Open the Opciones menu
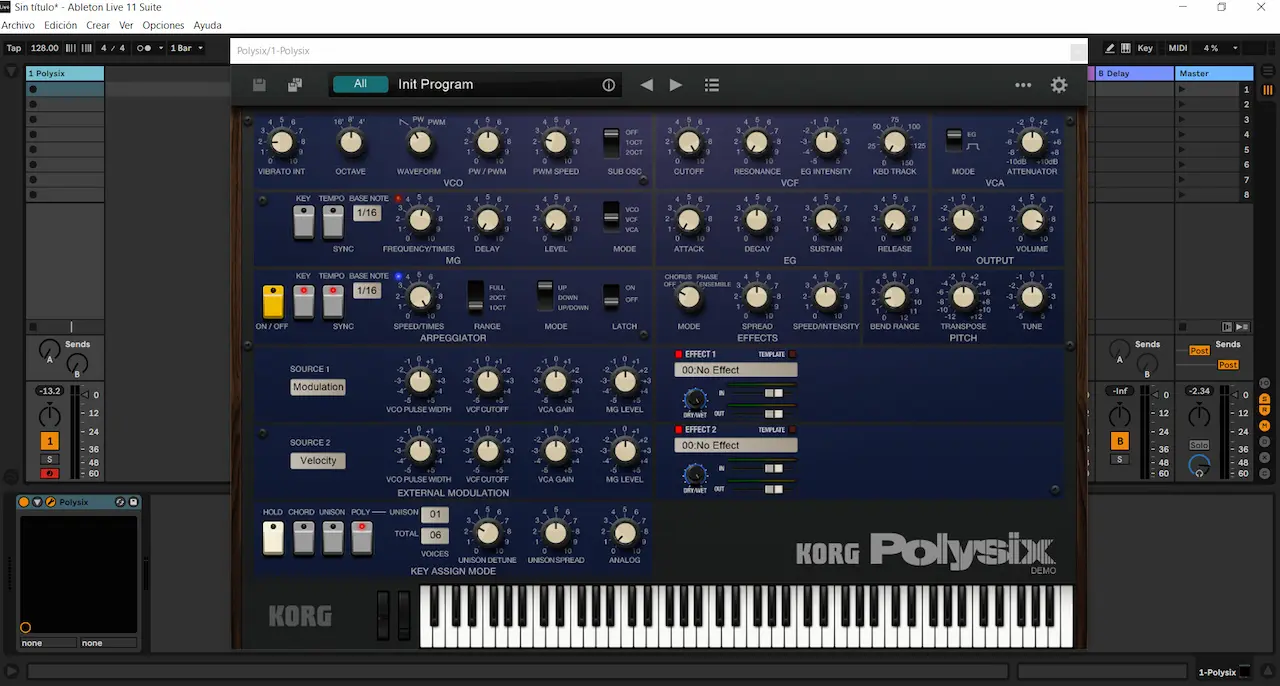Viewport: 1280px width, 686px height. point(163,25)
